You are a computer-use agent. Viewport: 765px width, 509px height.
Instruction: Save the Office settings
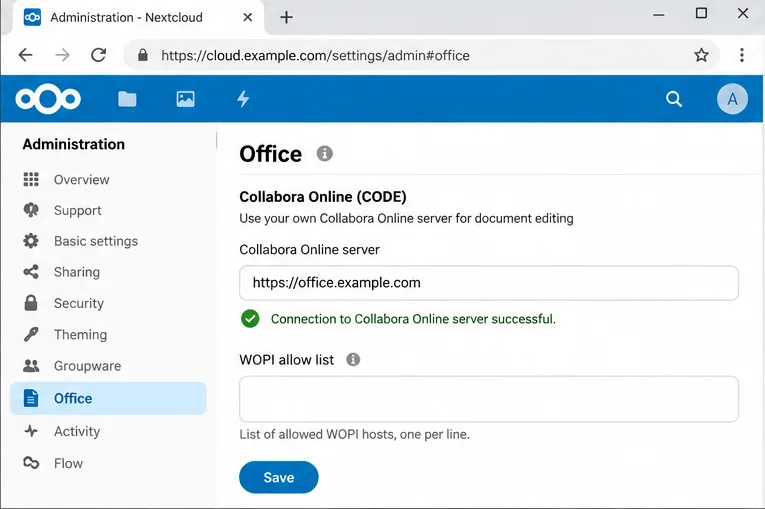279,477
